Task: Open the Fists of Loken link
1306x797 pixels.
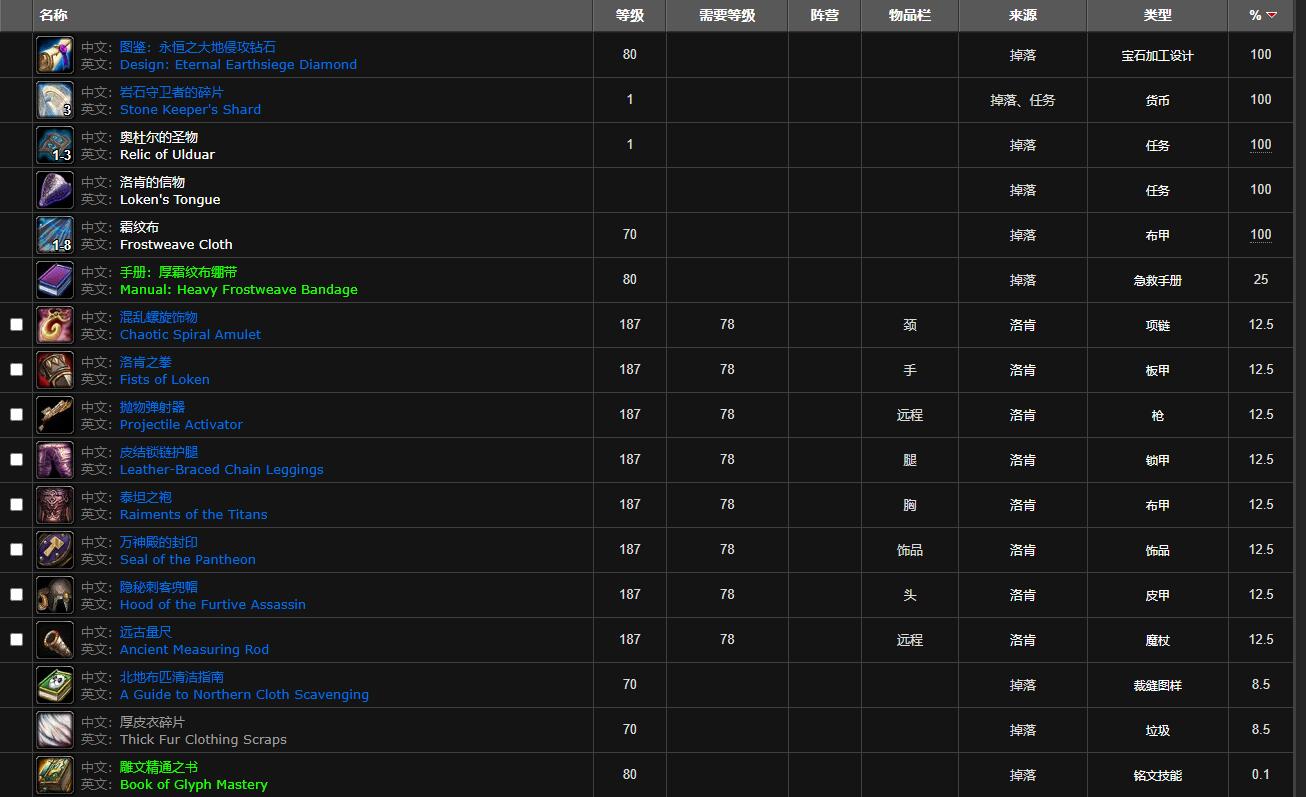Action: click(x=165, y=379)
